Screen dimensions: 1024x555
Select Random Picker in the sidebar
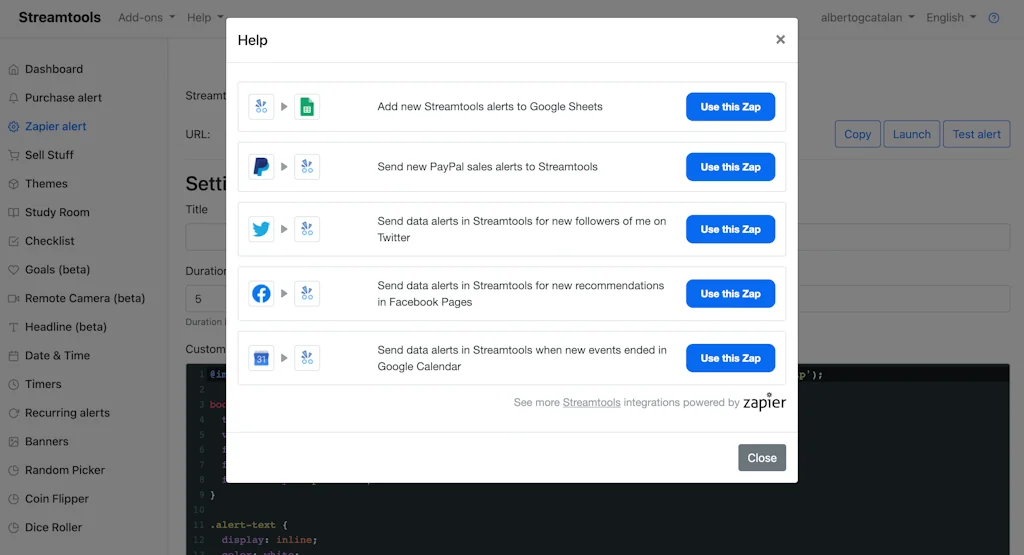[65, 470]
